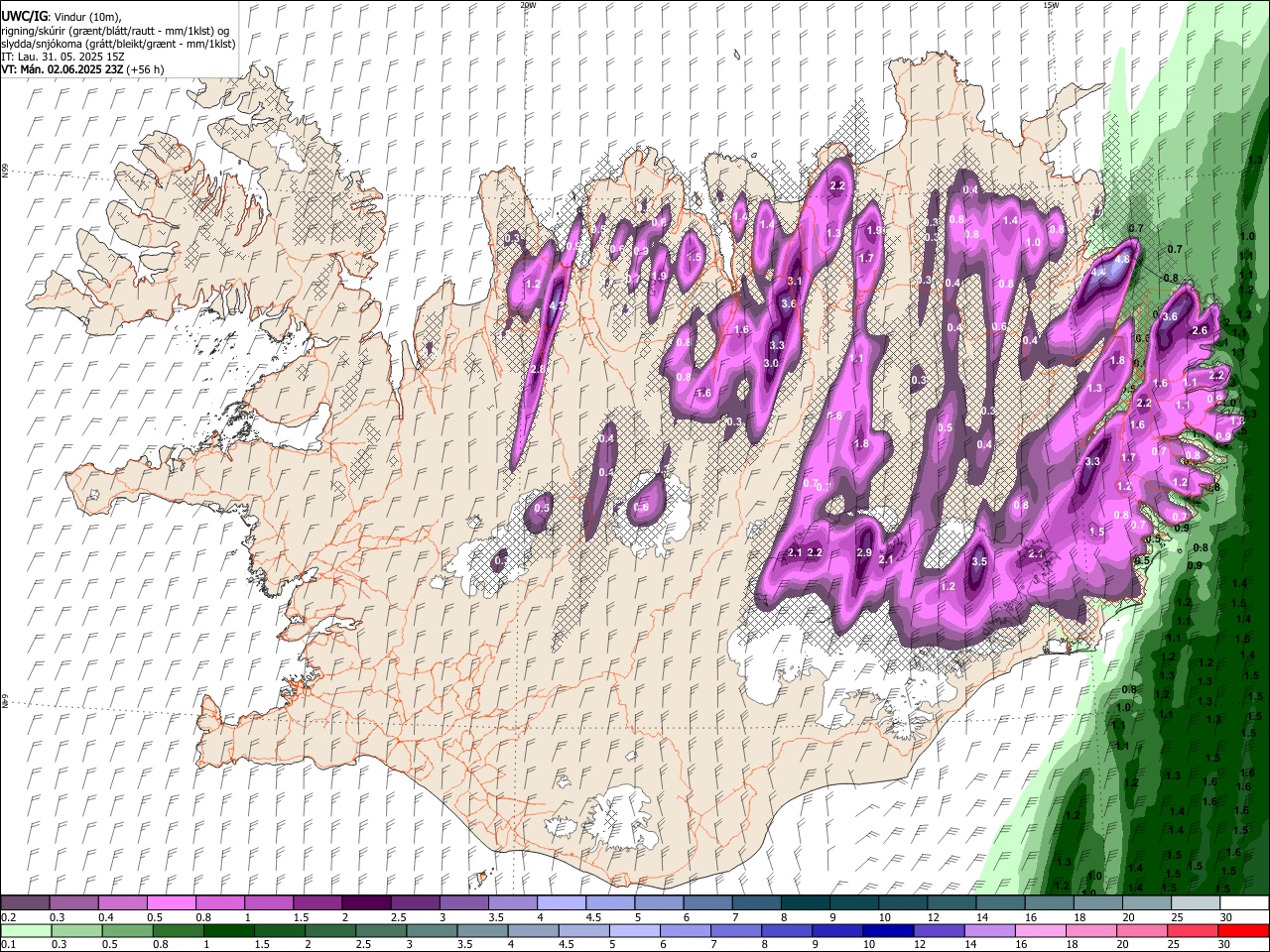
Task: Select snow legend swatch between 0.2 and 0.3
Action: tap(25, 903)
